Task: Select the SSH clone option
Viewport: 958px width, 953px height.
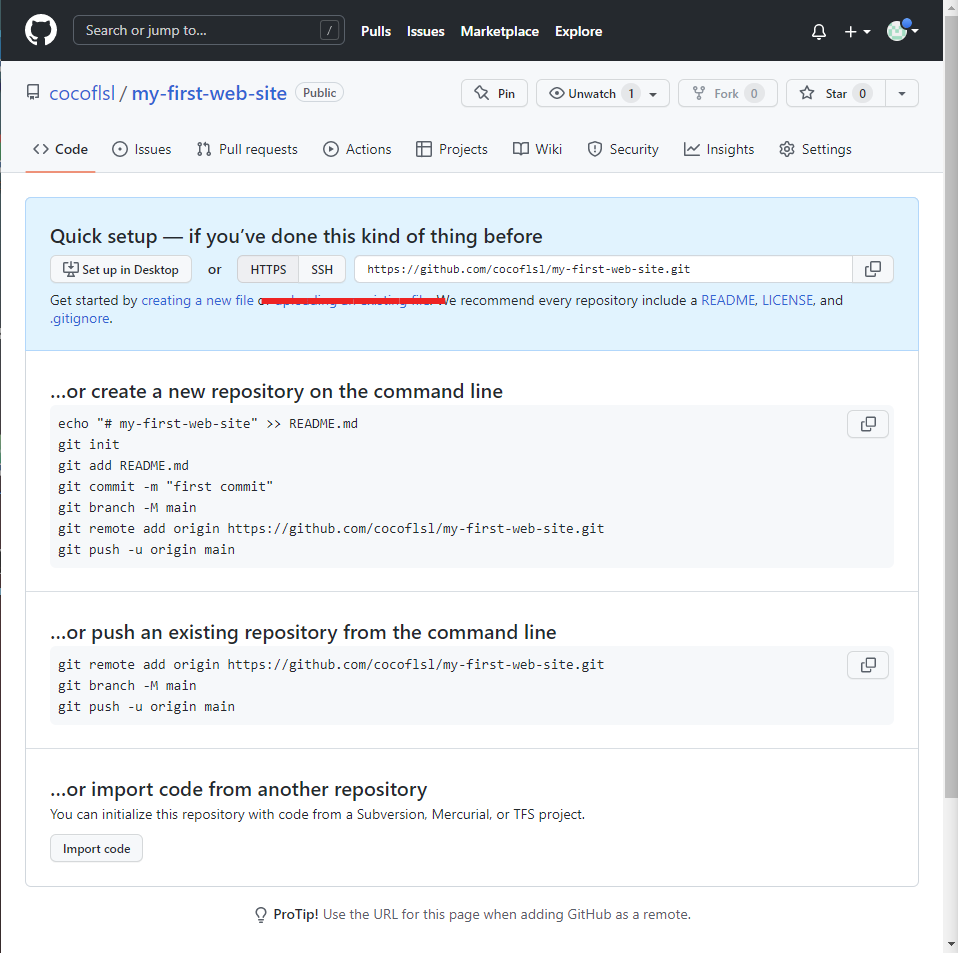Action: [x=322, y=269]
